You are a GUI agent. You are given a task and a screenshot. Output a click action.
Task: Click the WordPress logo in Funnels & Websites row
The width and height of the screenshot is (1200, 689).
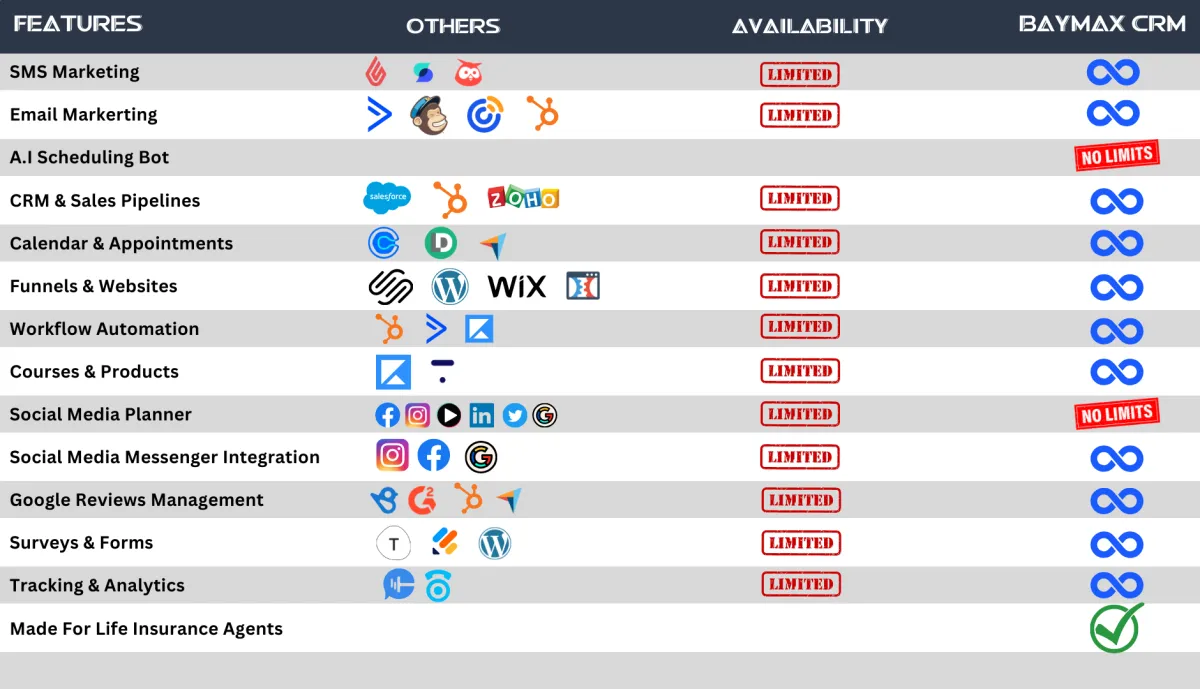(x=450, y=287)
